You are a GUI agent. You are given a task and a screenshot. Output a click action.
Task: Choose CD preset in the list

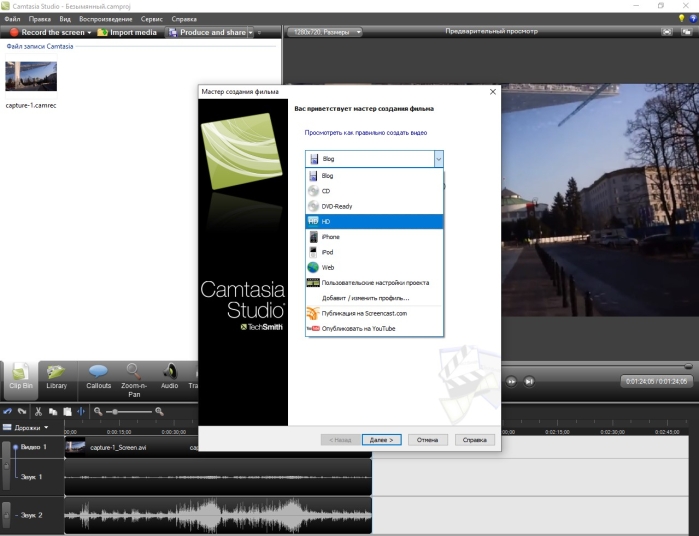[x=374, y=191]
